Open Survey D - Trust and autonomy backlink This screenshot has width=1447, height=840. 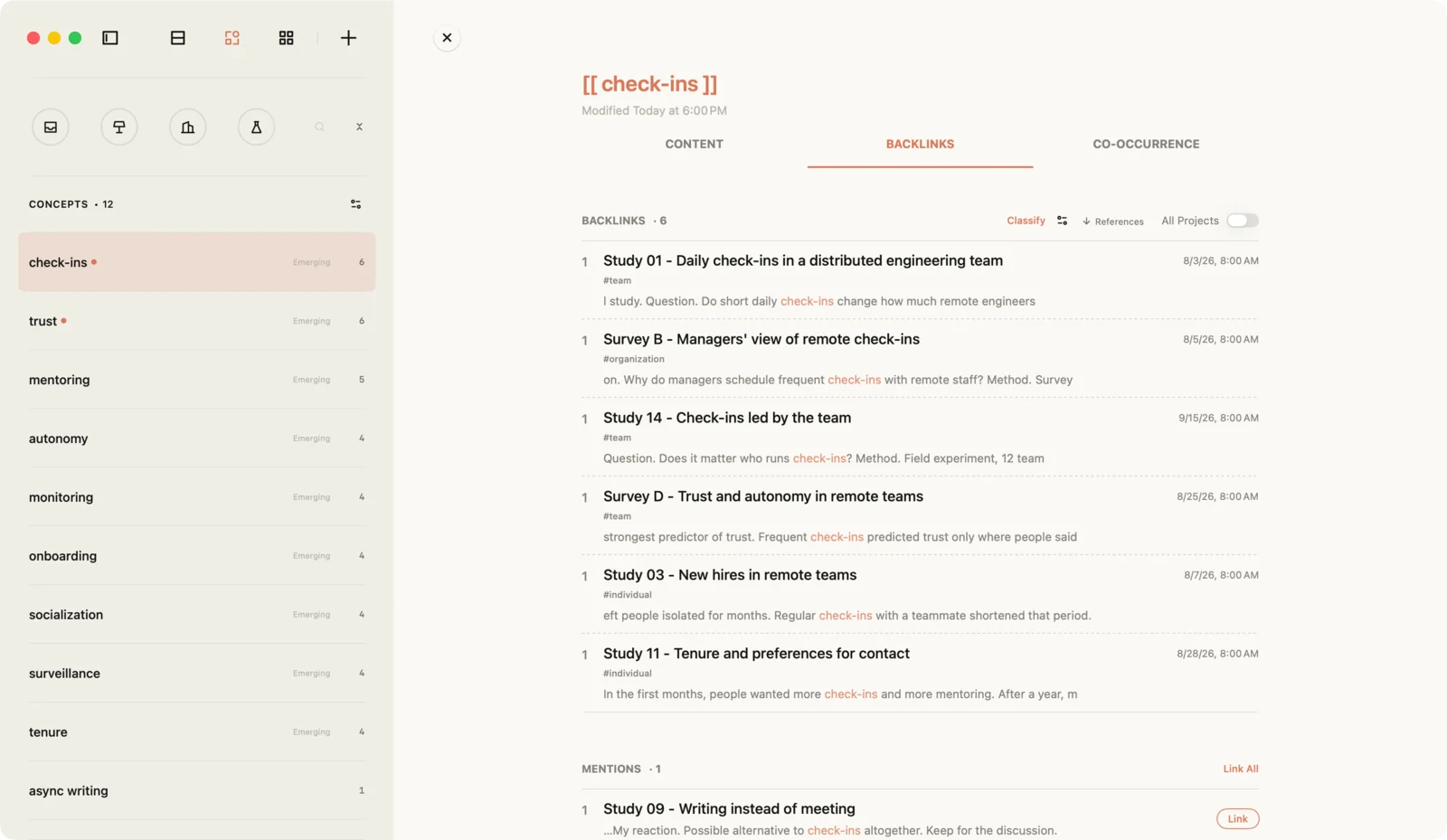pos(920,516)
